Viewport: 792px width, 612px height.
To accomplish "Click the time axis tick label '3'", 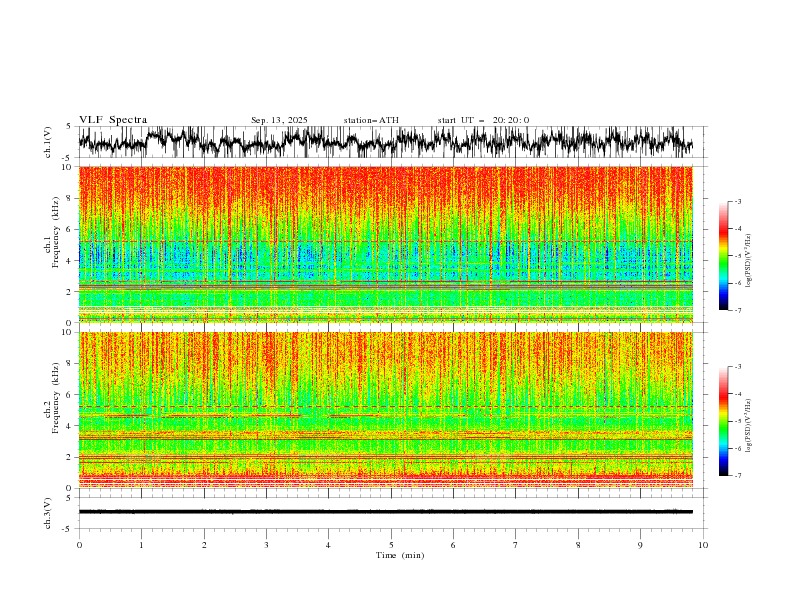I will (x=266, y=545).
